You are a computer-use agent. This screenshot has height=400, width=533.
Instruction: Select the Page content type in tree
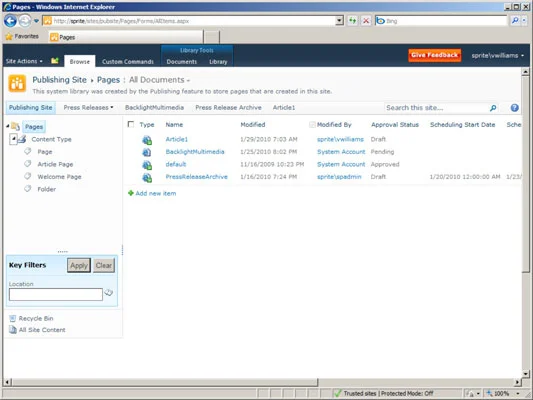point(45,152)
